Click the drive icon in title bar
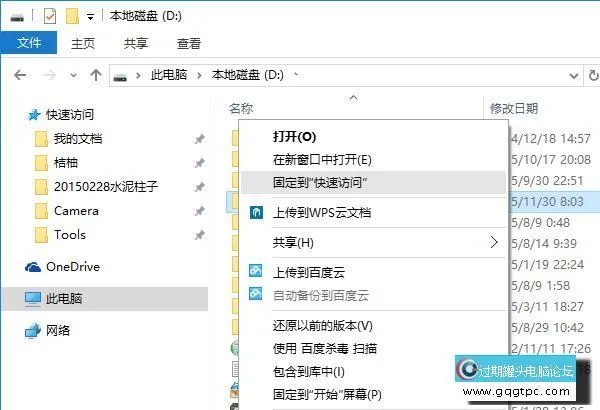The height and width of the screenshot is (410, 600). (17, 17)
